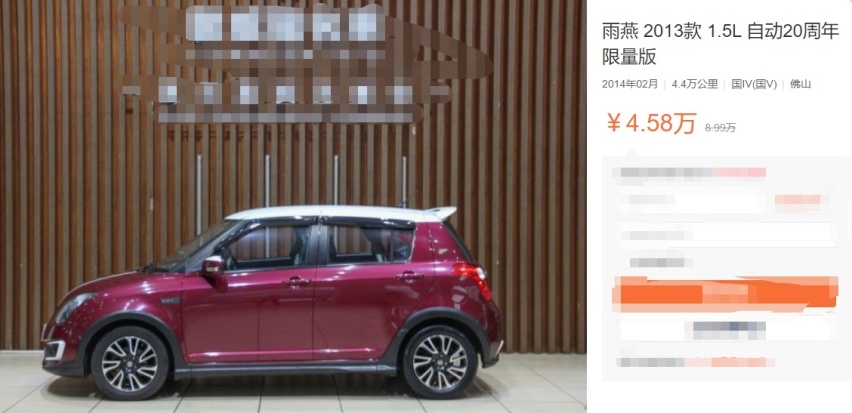Click the 国IV(国V) emission standard label

tap(754, 84)
